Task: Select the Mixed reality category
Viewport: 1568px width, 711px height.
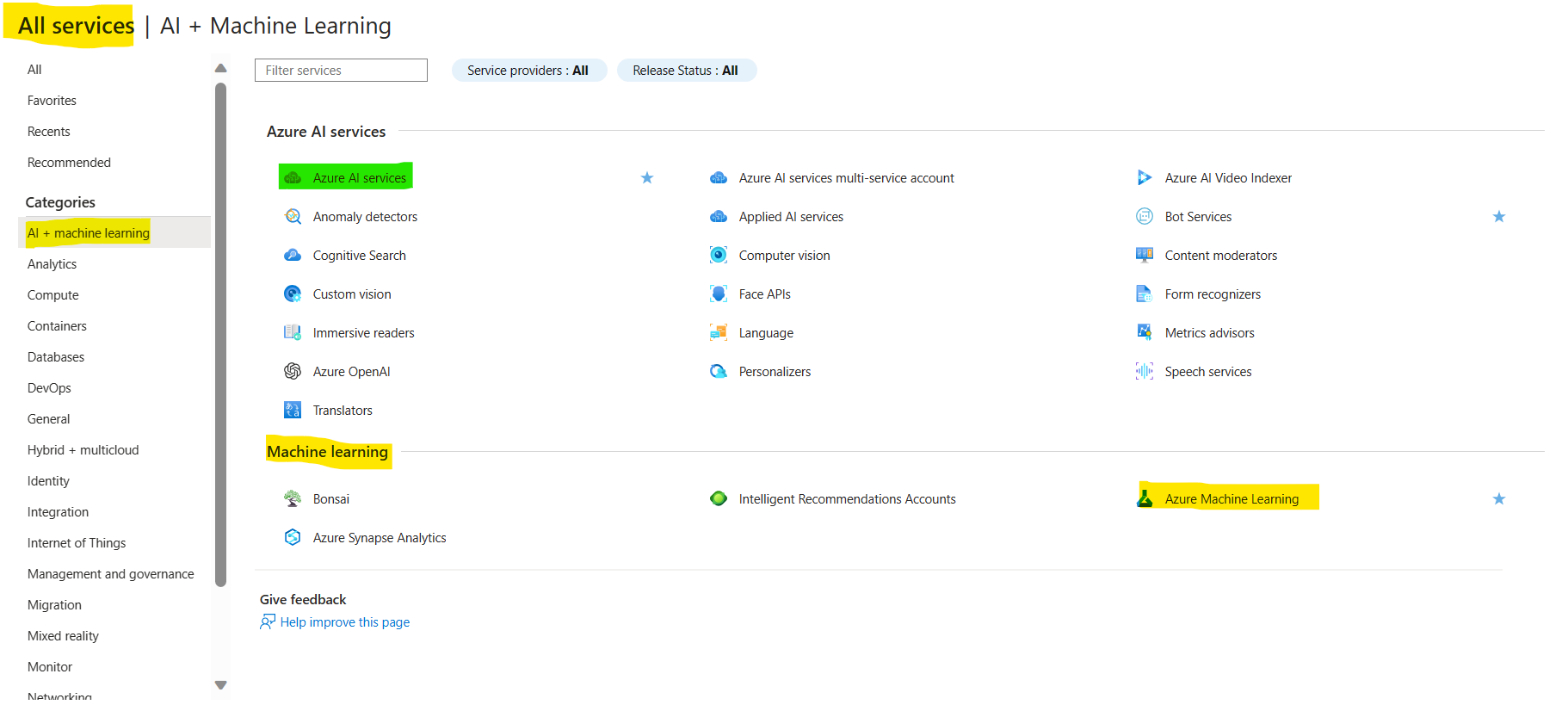Action: click(x=63, y=636)
